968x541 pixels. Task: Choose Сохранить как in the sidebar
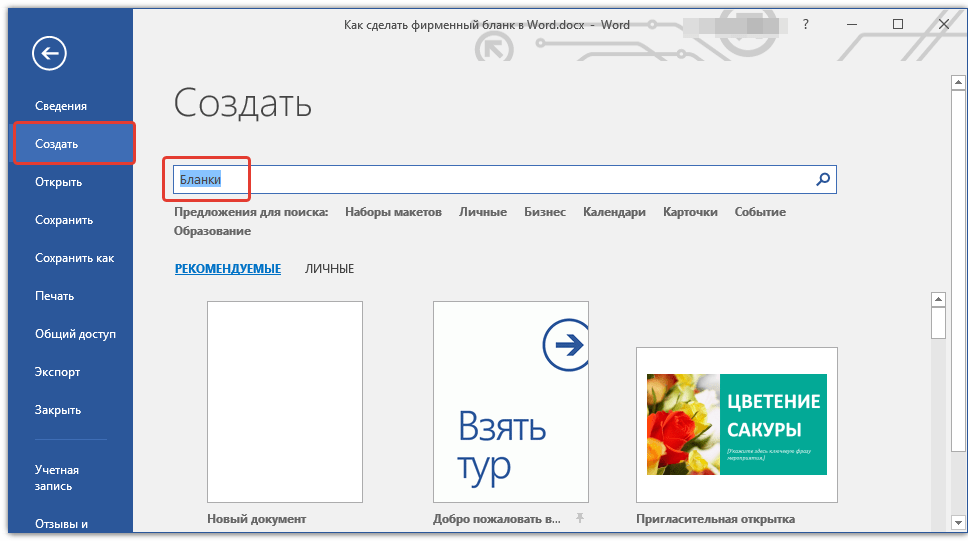tap(75, 258)
